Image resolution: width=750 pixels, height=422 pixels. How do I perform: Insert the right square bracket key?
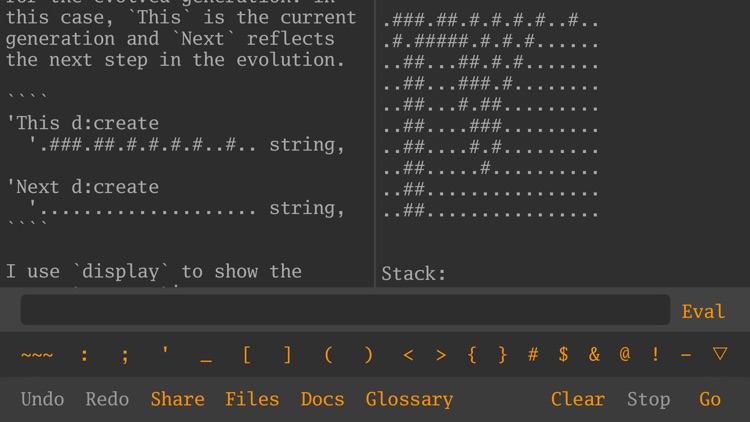pos(287,355)
